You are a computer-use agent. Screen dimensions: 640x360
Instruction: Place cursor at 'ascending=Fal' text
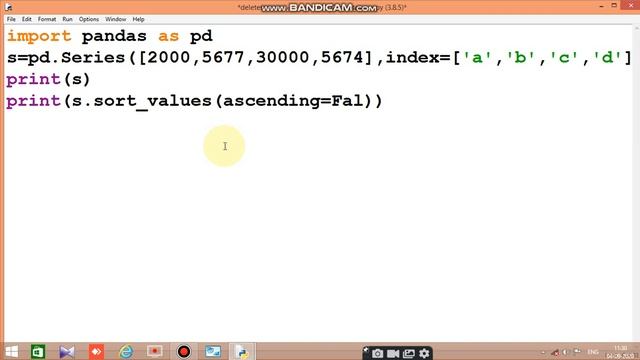click(293, 100)
